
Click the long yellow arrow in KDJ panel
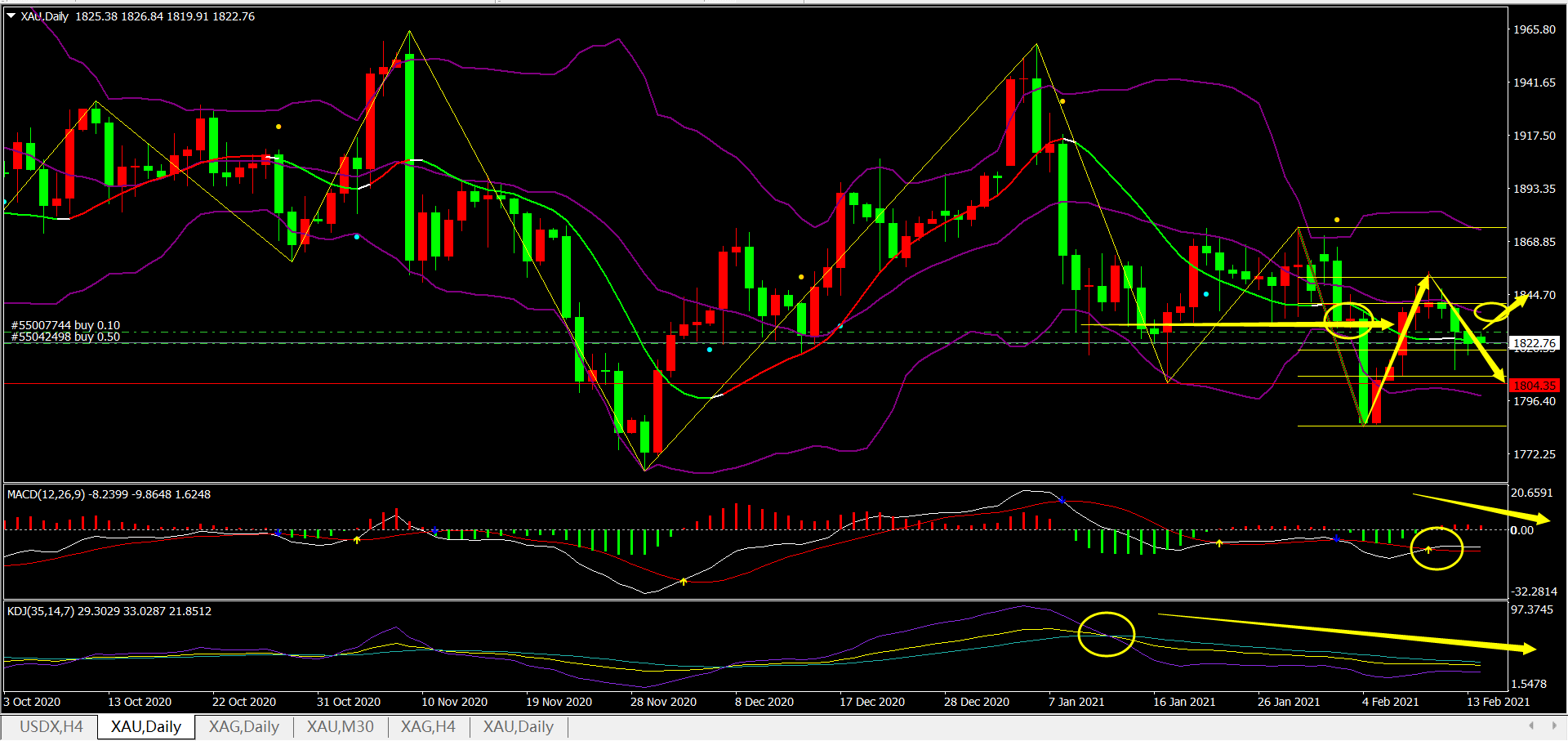tap(1346, 632)
